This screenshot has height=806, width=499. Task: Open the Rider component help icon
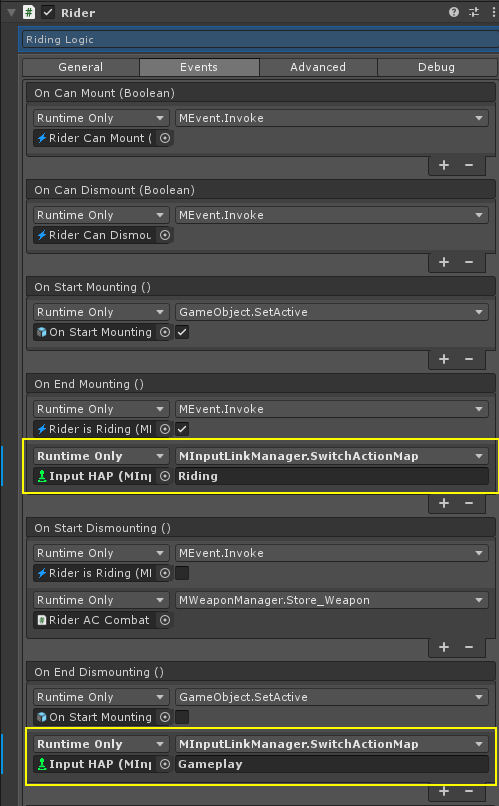click(454, 12)
